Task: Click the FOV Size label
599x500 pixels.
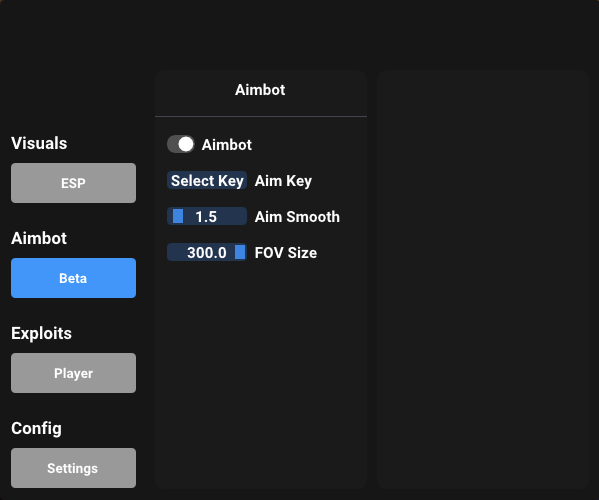Action: 286,252
